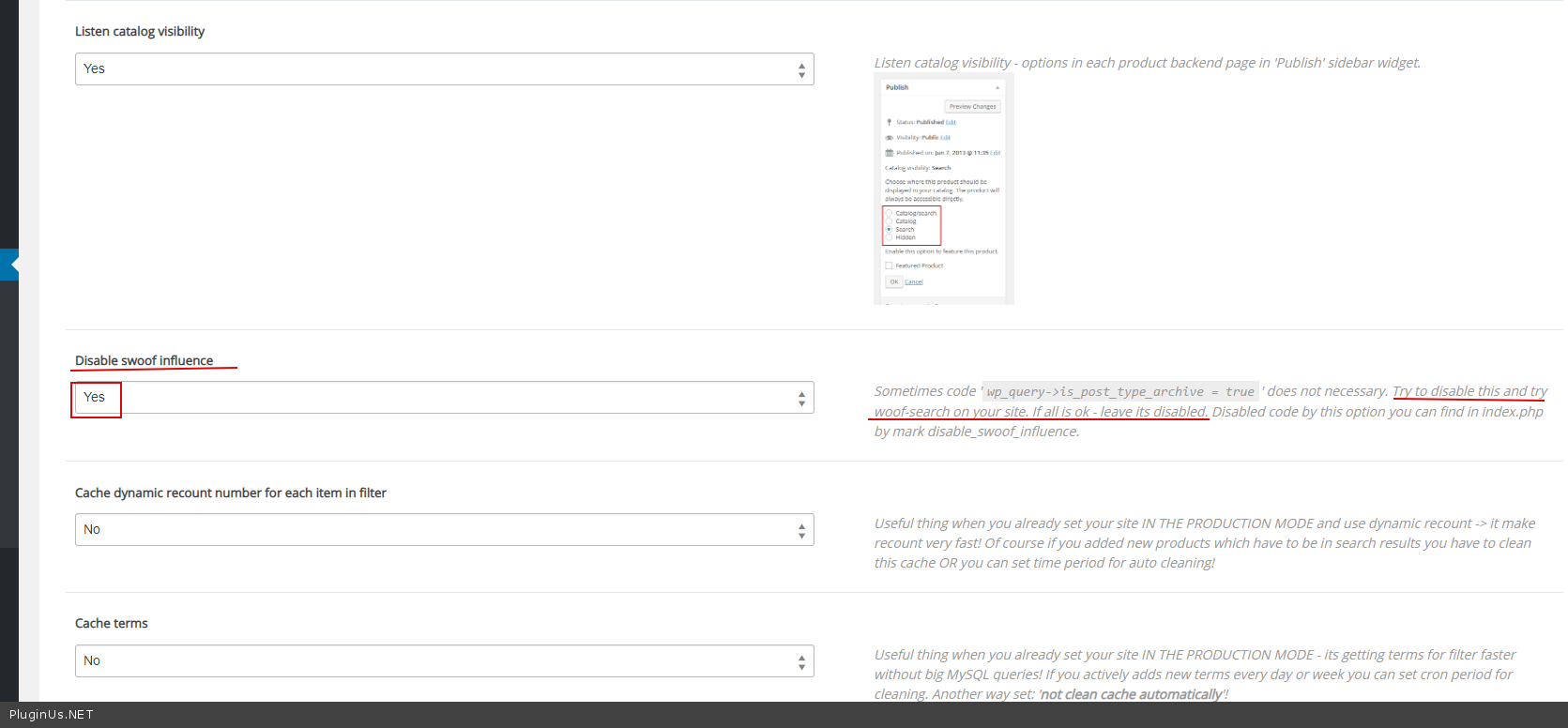
Task: Open the Listen catalog visibility dropdown
Action: tap(444, 69)
